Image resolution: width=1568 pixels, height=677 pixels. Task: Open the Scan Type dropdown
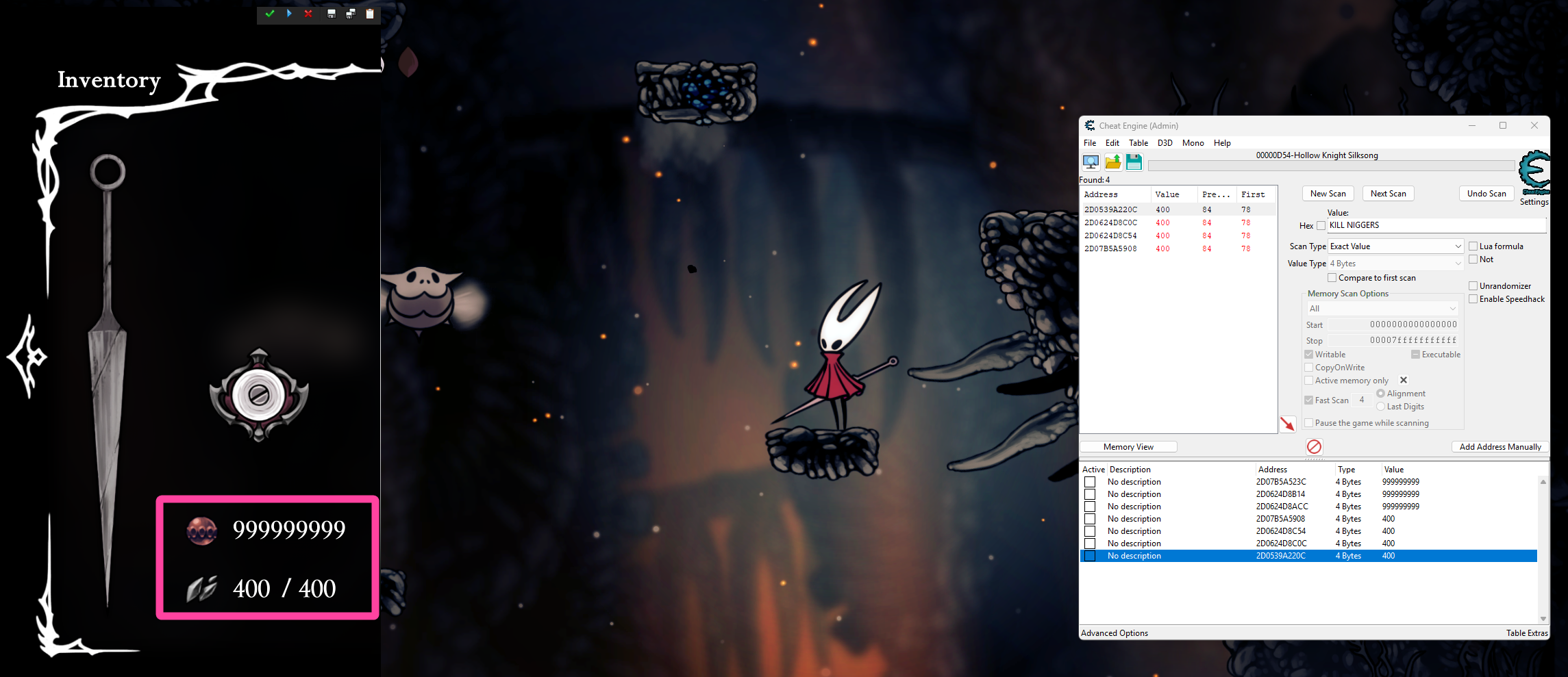1396,246
